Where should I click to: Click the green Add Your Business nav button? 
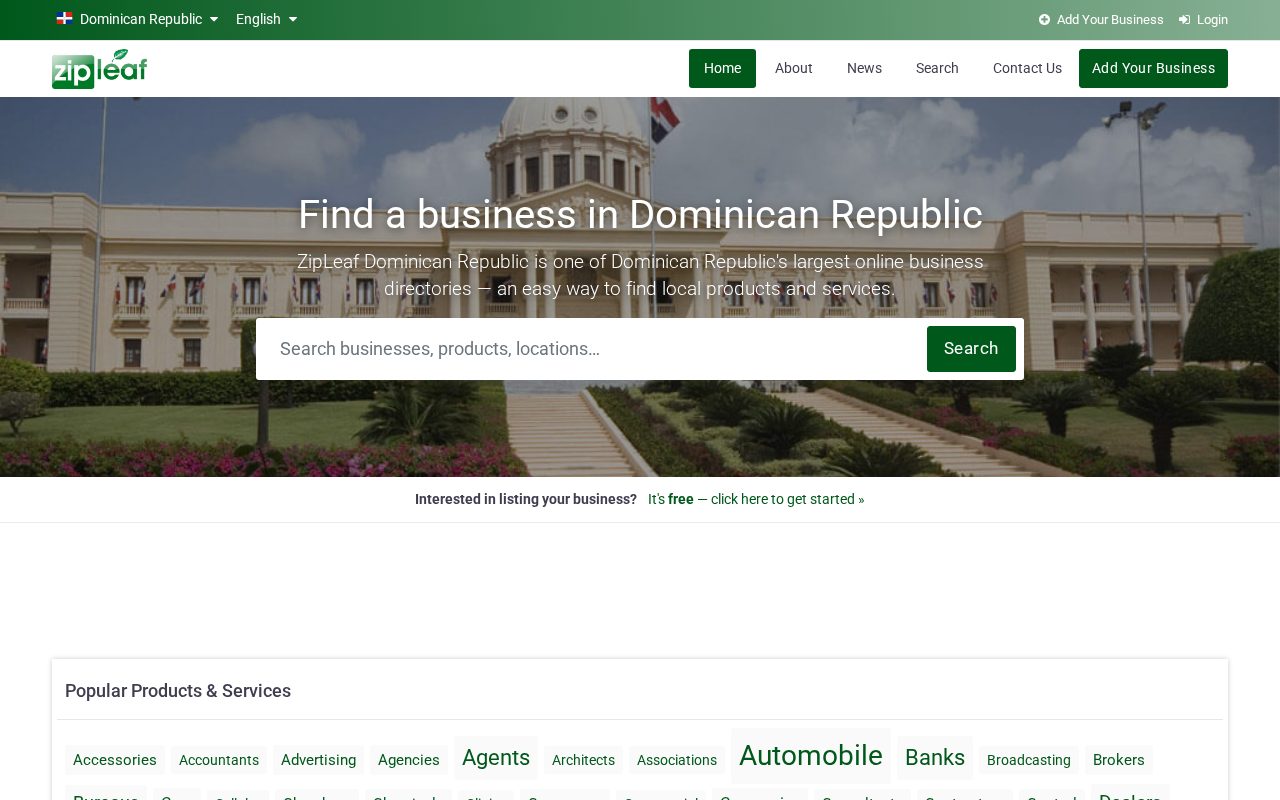click(1153, 68)
